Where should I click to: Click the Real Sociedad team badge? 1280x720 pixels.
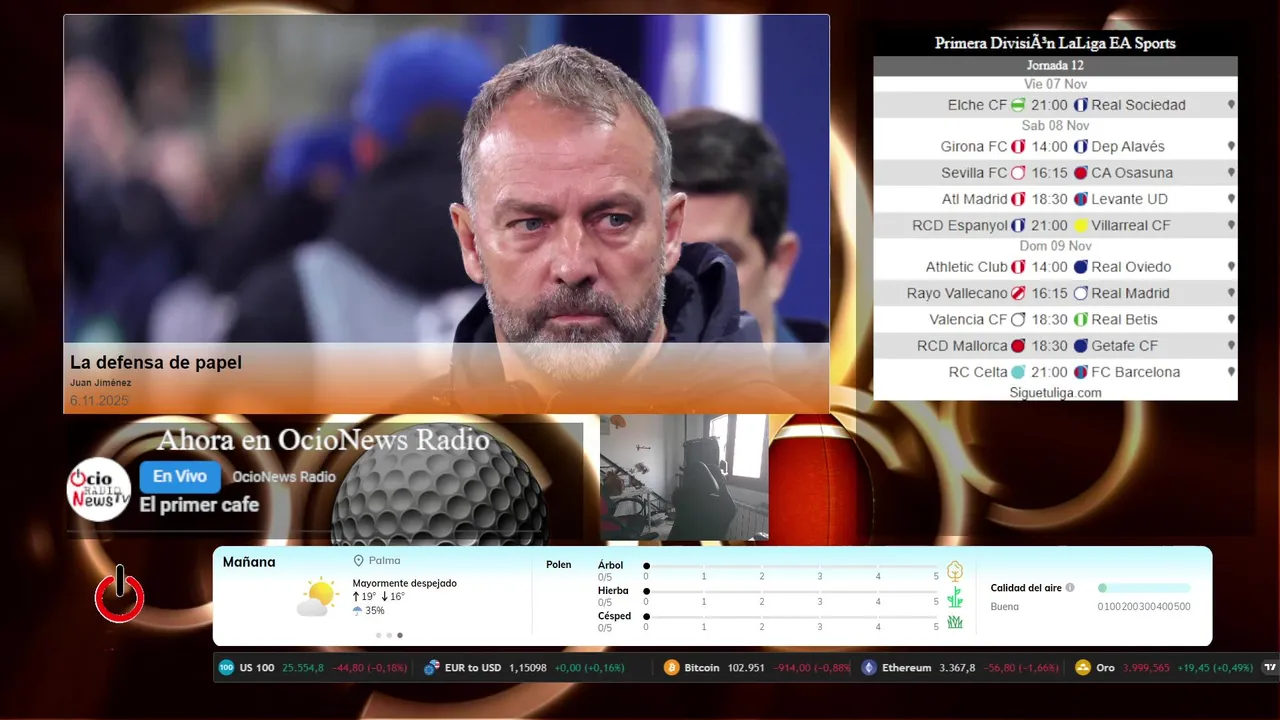[1081, 105]
